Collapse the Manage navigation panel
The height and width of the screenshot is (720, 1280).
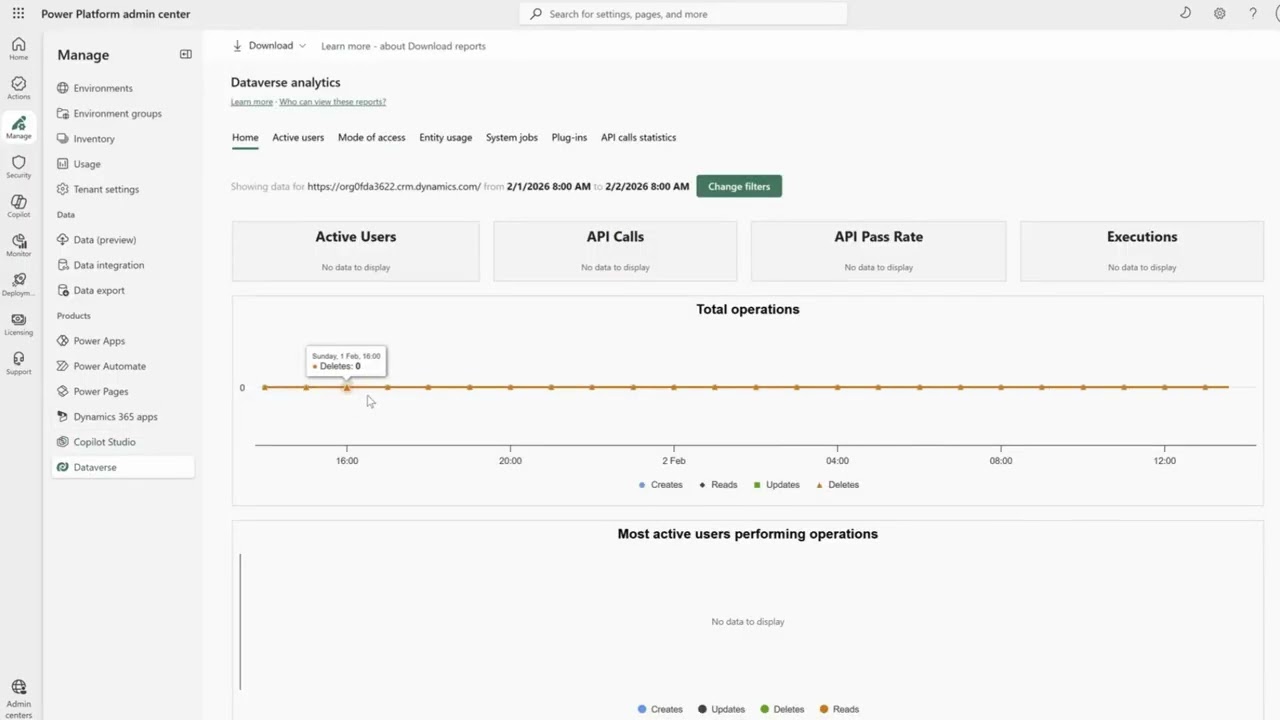pos(185,54)
